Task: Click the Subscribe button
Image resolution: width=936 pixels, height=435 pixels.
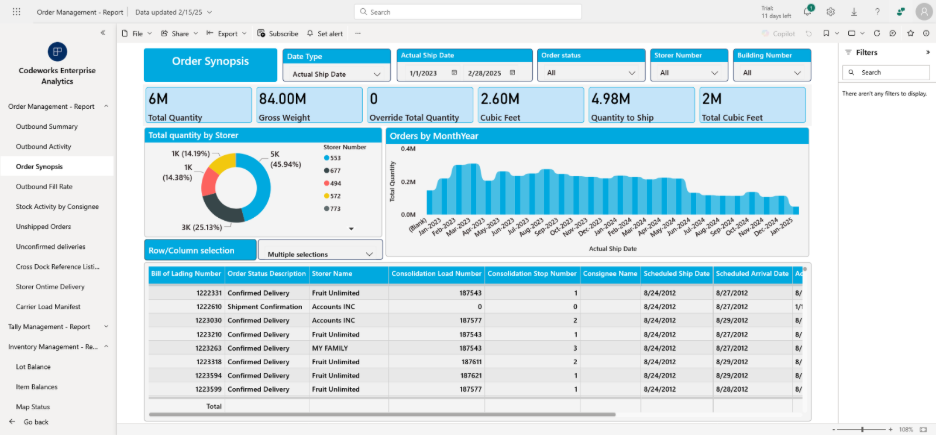Action: click(278, 33)
